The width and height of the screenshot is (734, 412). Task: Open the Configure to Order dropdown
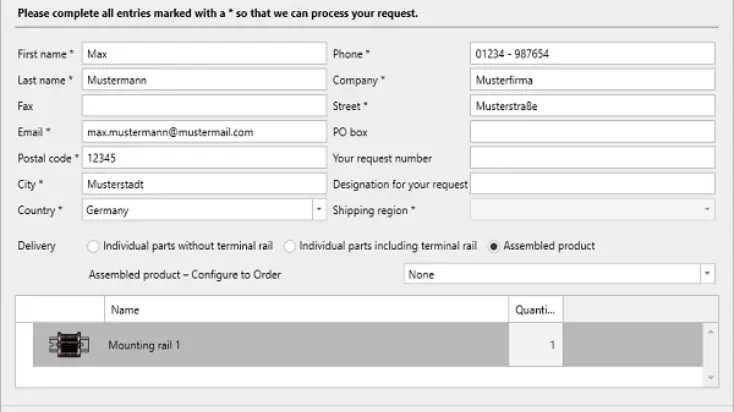(708, 274)
